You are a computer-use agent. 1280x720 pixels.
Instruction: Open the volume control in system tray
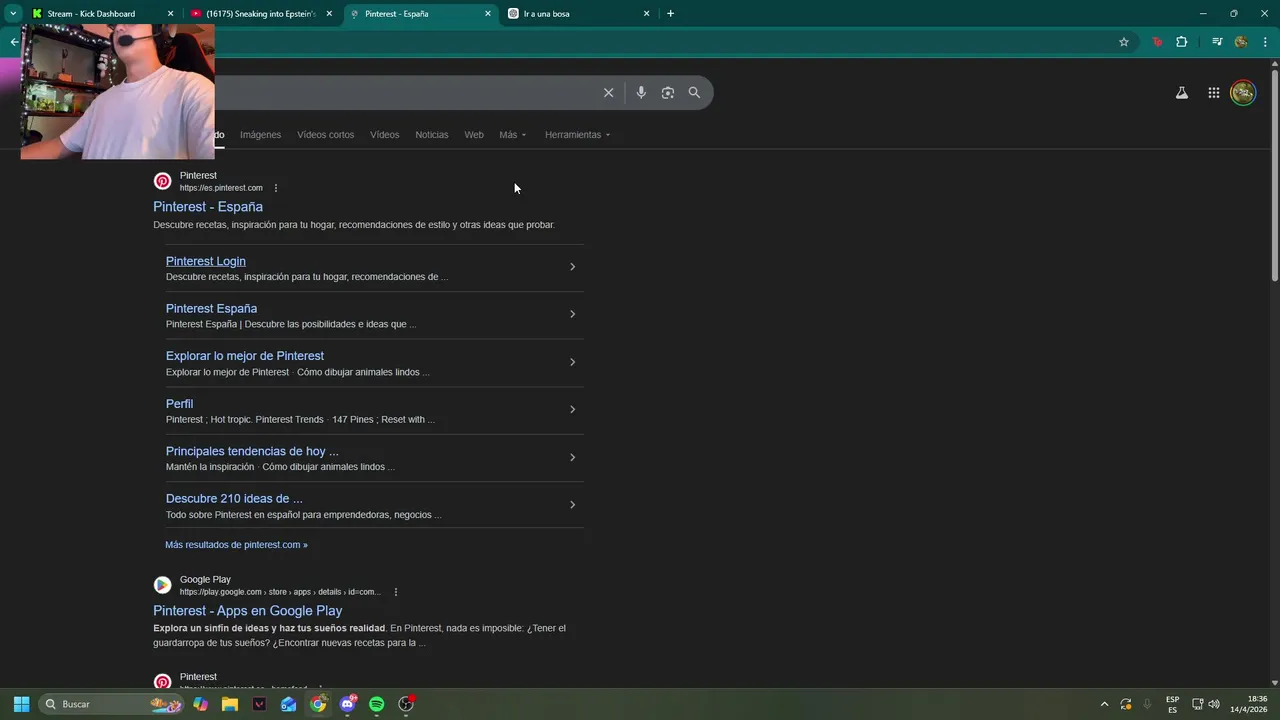pyautogui.click(x=1214, y=704)
